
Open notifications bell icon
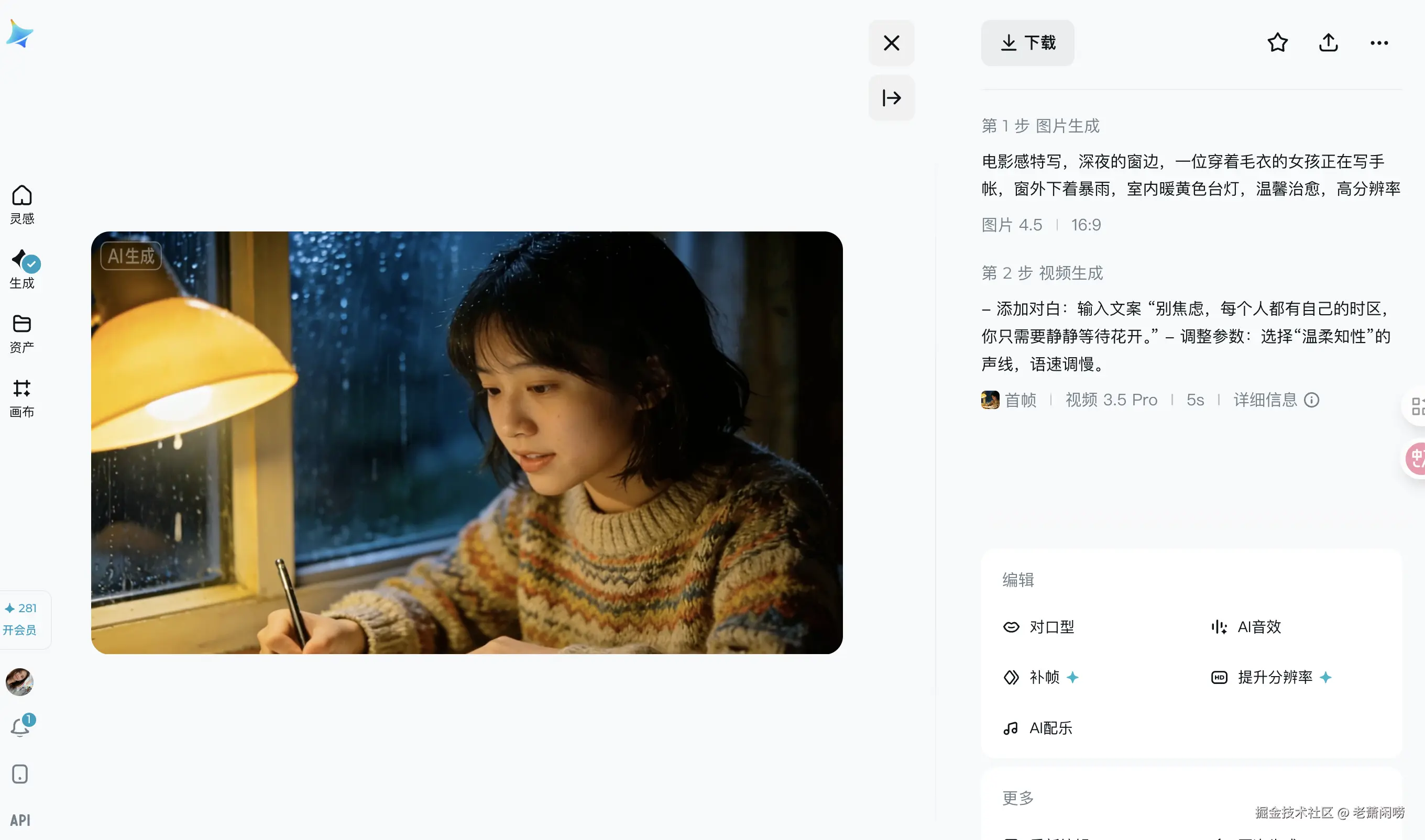click(x=20, y=726)
